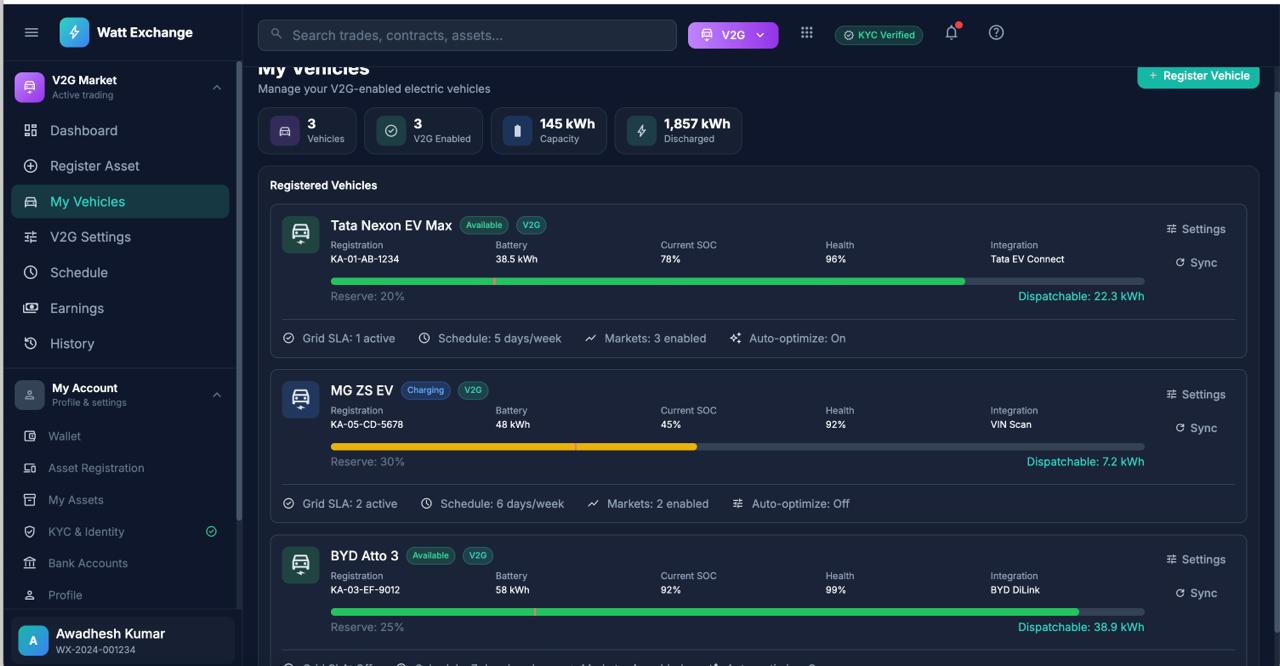
Task: Toggle Auto-optimize On for Tata Nexon
Action: tap(788, 339)
